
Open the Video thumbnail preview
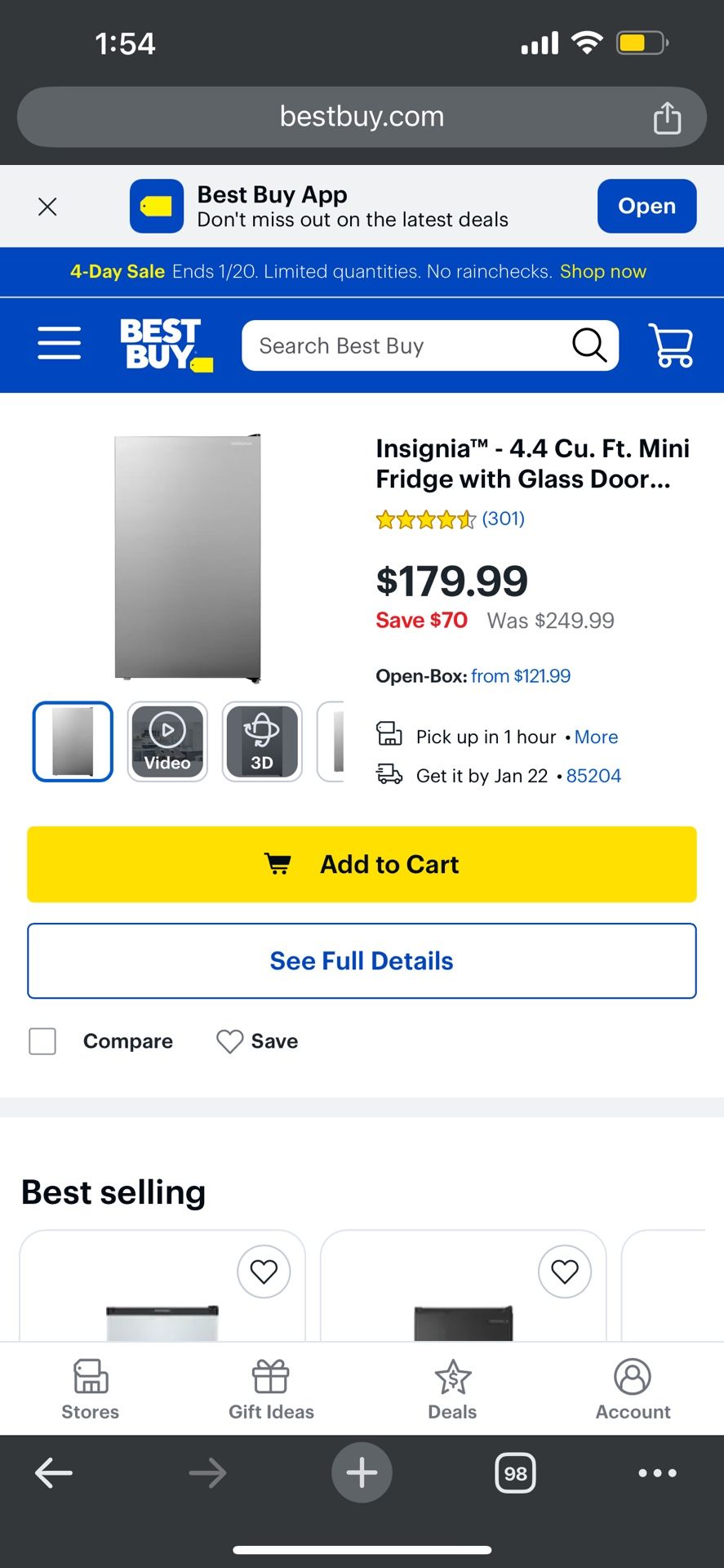167,741
